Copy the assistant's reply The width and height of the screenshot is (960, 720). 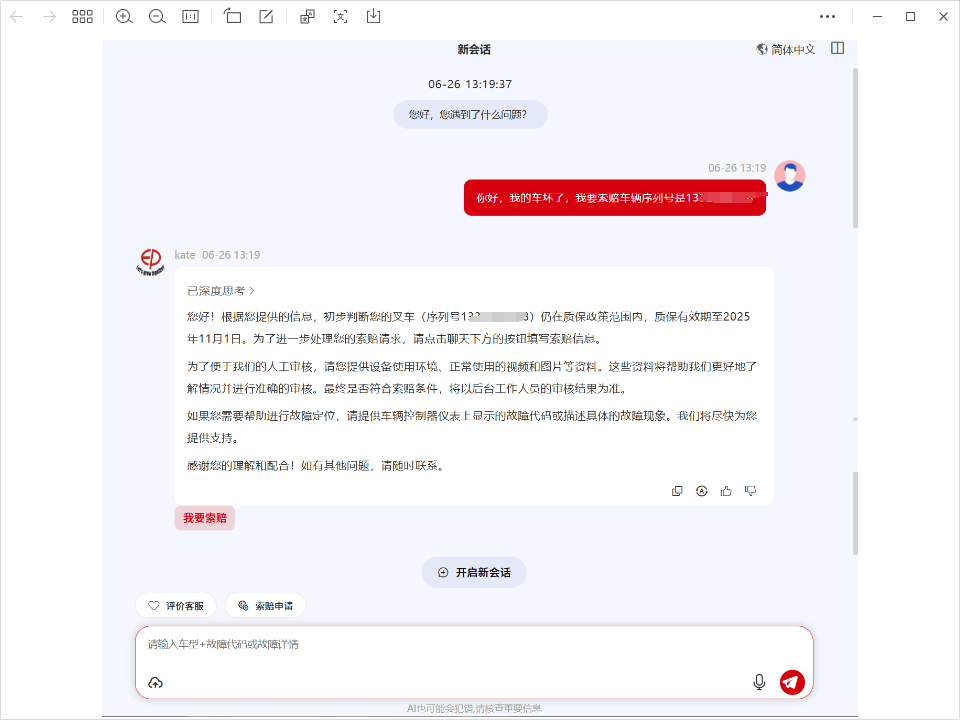[677, 491]
